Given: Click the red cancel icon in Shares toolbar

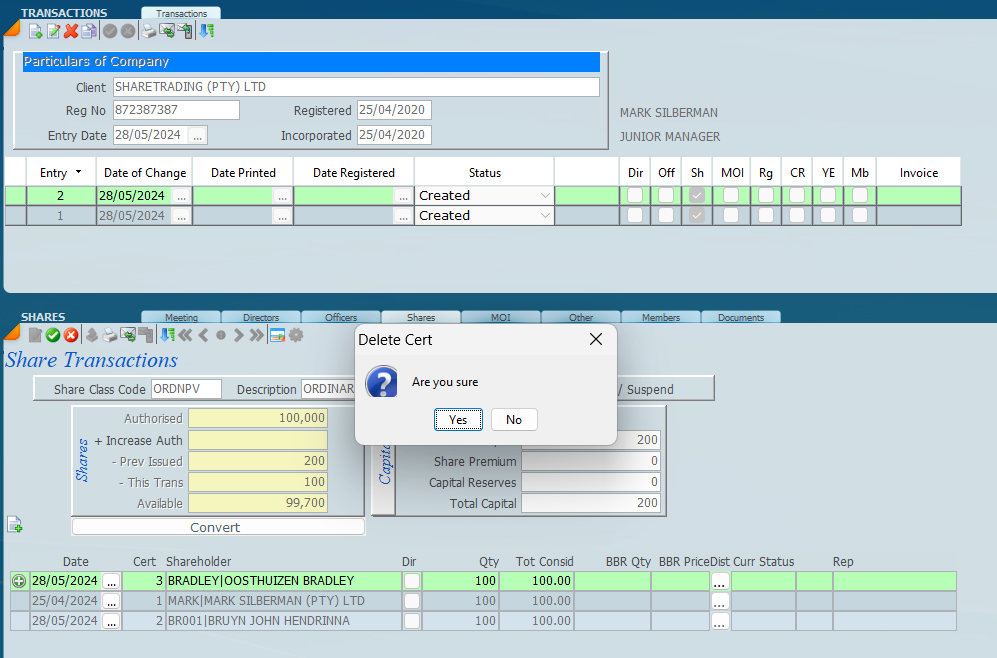Looking at the screenshot, I should (x=71, y=335).
